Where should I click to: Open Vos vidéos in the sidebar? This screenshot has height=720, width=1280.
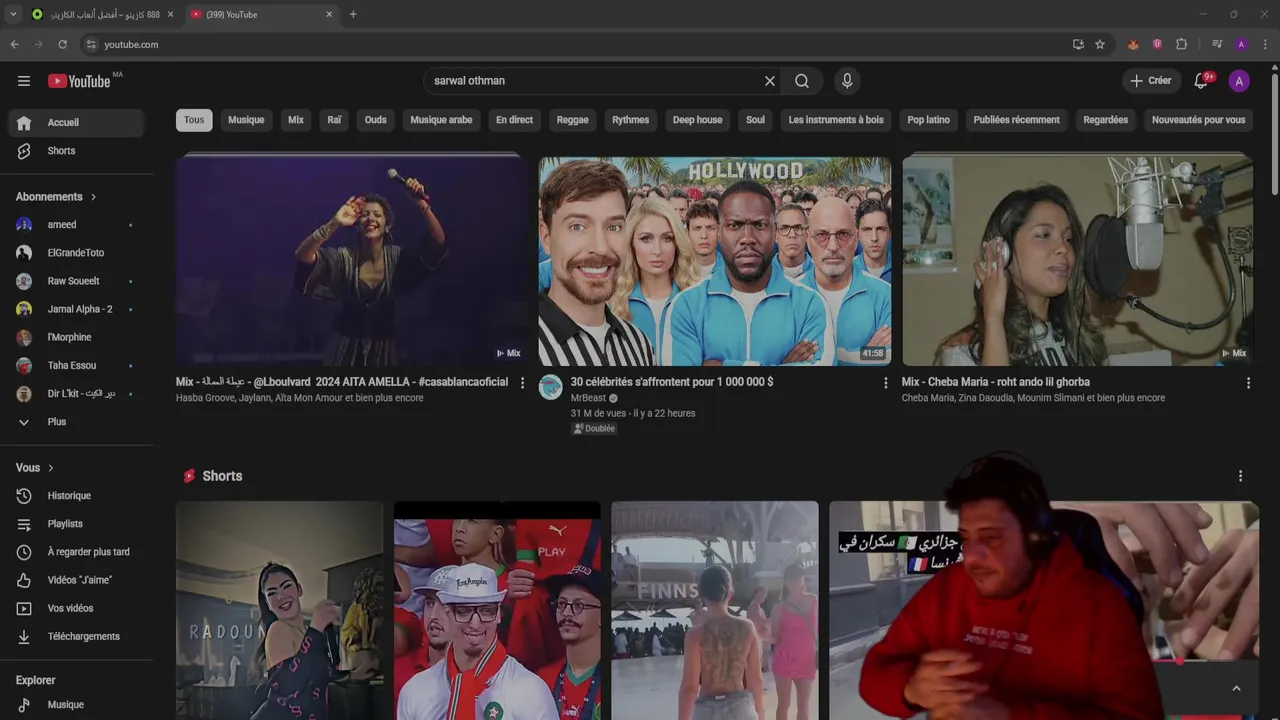point(77,608)
